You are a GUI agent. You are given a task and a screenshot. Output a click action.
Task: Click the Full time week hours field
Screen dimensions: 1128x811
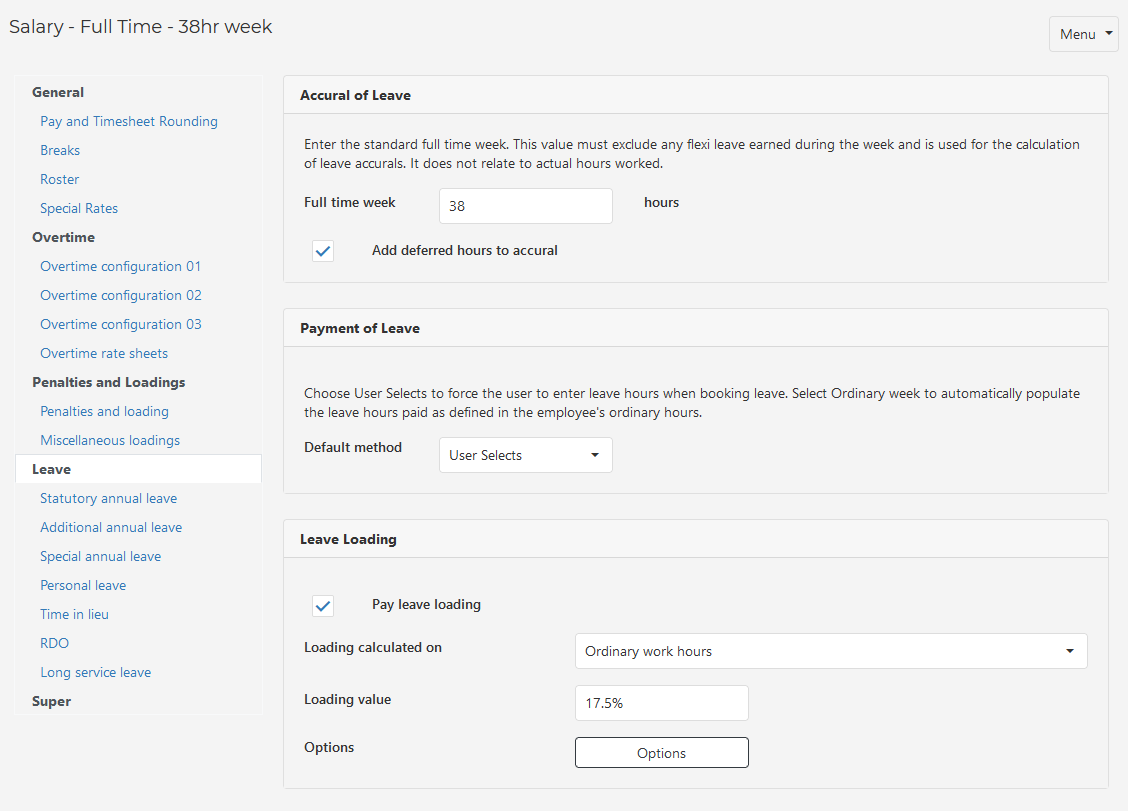point(525,206)
